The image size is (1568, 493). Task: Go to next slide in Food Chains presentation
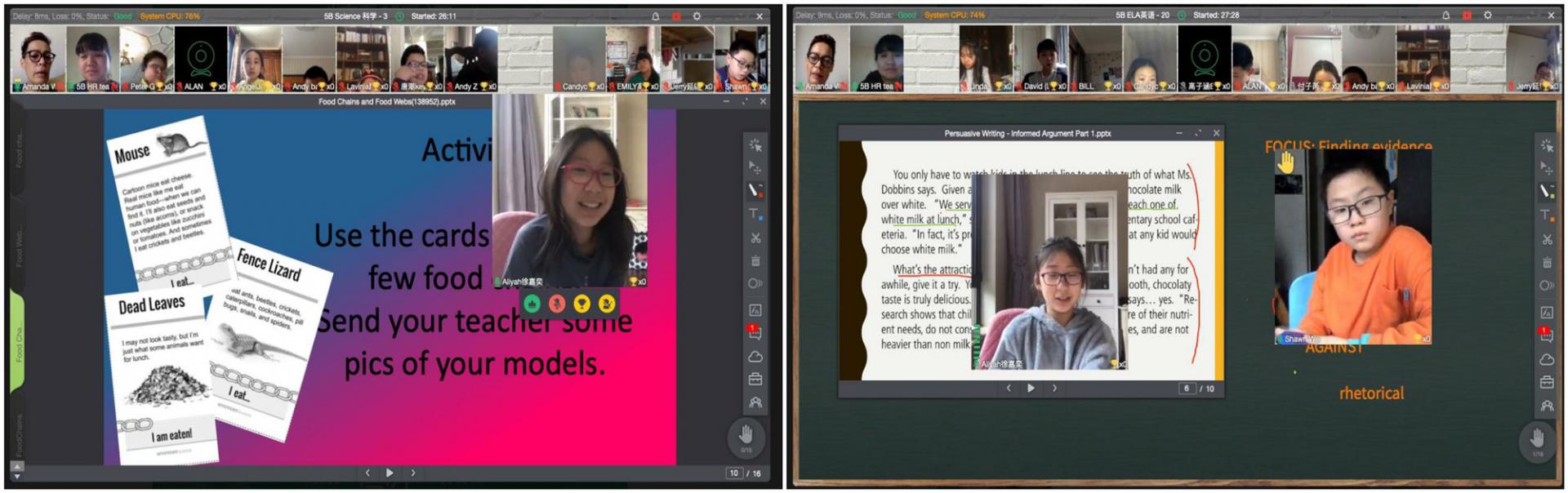tap(412, 473)
